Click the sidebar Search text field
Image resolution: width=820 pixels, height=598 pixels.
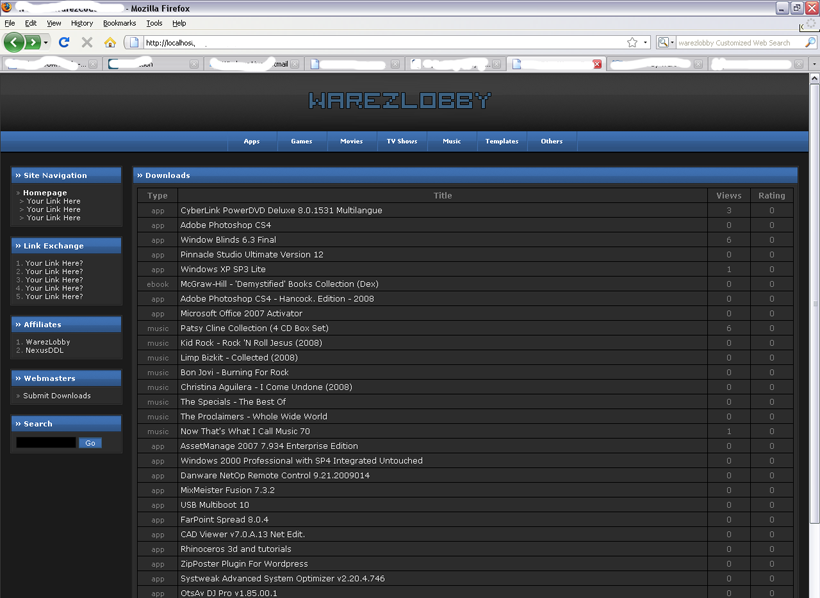[46, 443]
